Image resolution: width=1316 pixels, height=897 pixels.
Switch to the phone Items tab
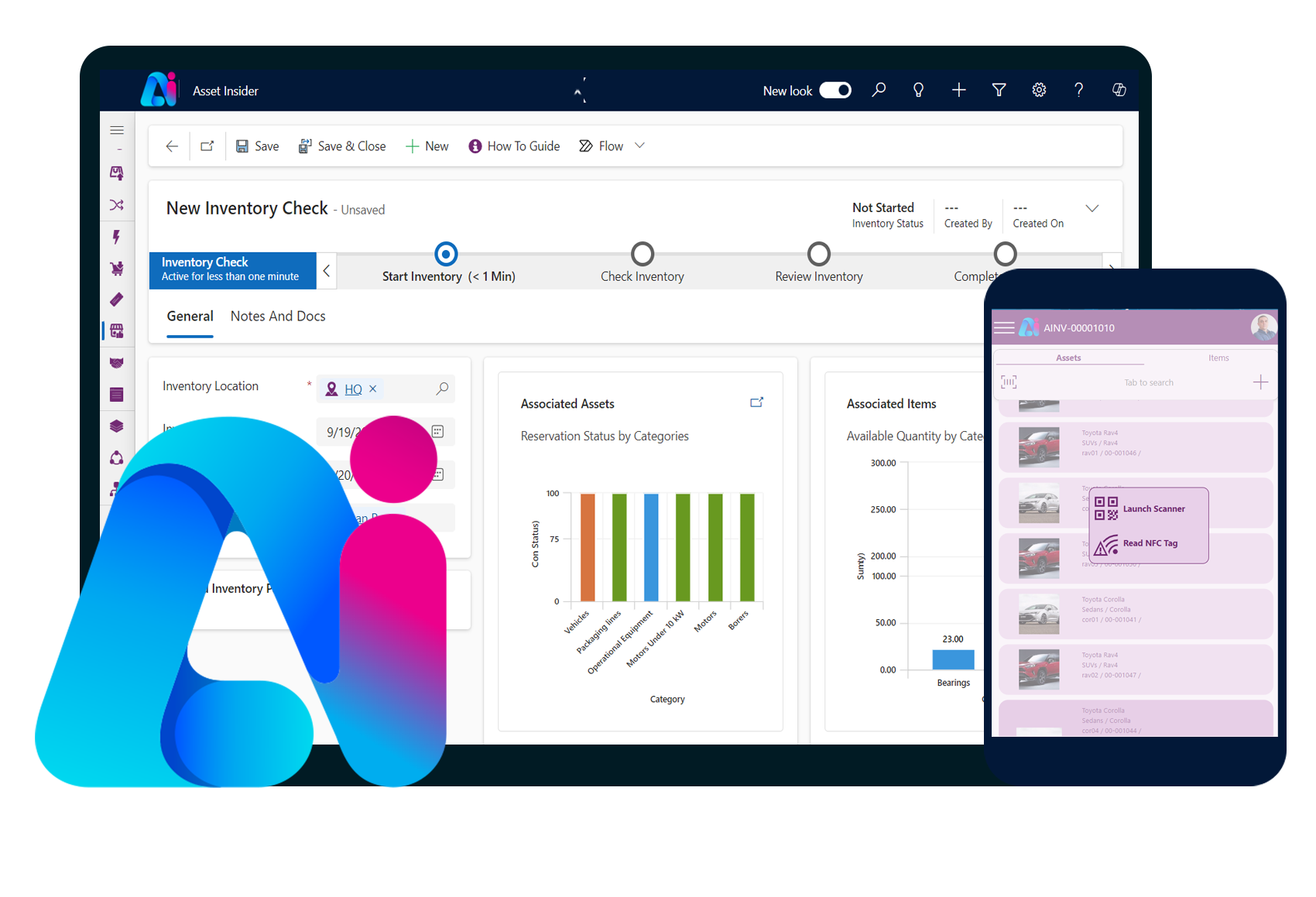tap(1218, 358)
